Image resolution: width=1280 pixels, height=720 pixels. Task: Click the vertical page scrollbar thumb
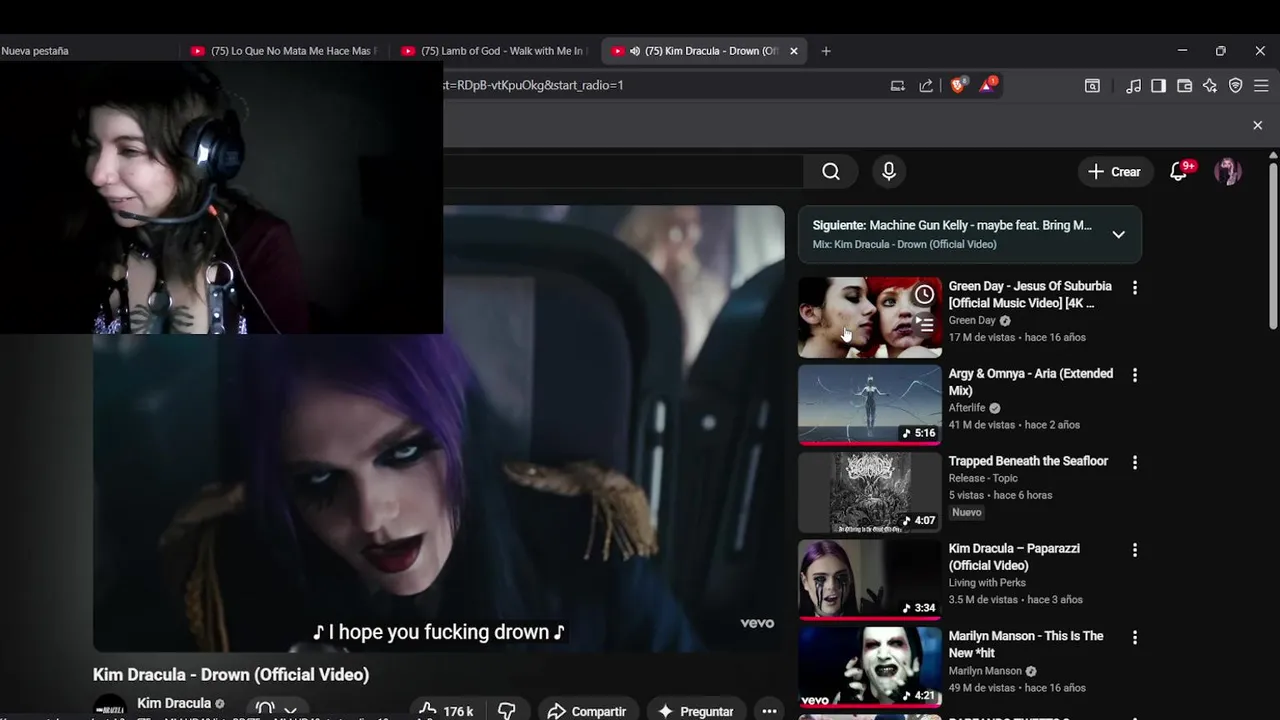(1273, 245)
